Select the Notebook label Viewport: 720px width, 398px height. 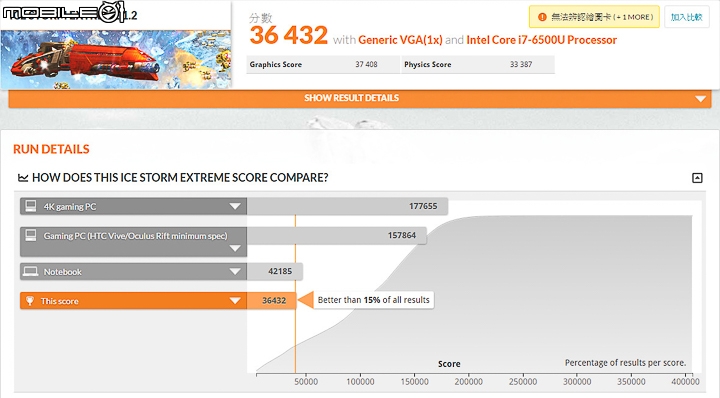62,272
